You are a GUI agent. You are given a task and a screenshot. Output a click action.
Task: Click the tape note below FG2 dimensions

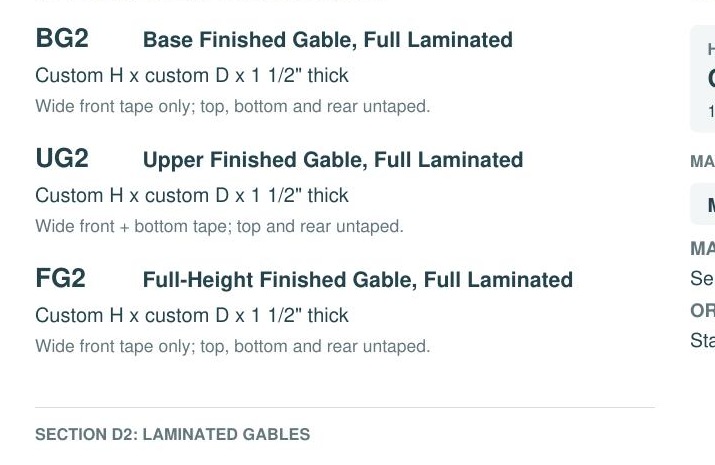233,346
